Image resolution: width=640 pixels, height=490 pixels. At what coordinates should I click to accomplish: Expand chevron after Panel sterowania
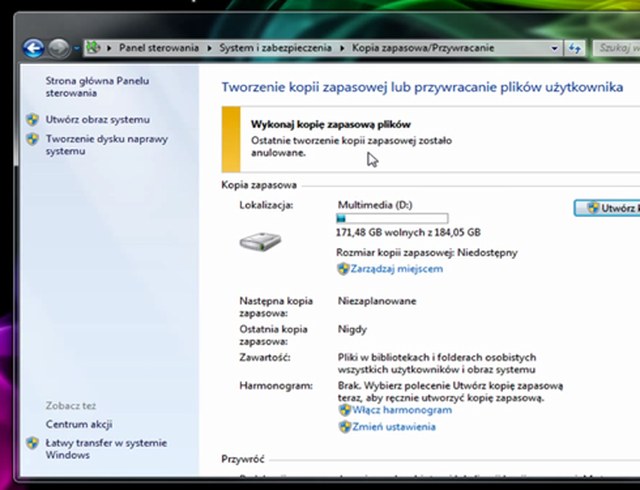(209, 48)
